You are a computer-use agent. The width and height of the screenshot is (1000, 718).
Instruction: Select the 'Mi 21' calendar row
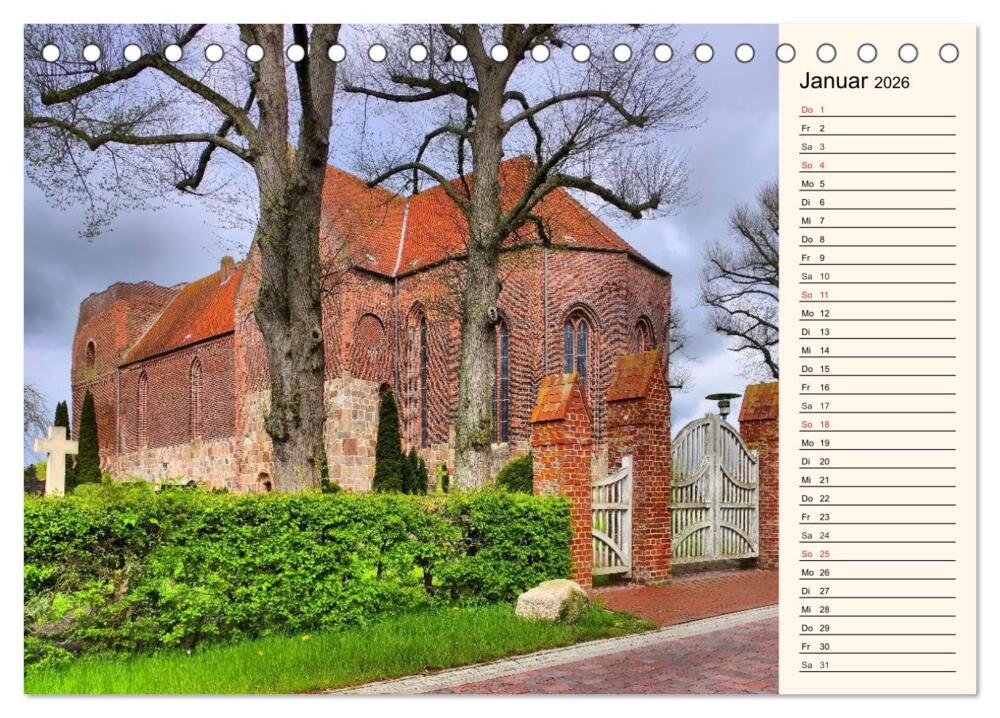click(x=878, y=480)
